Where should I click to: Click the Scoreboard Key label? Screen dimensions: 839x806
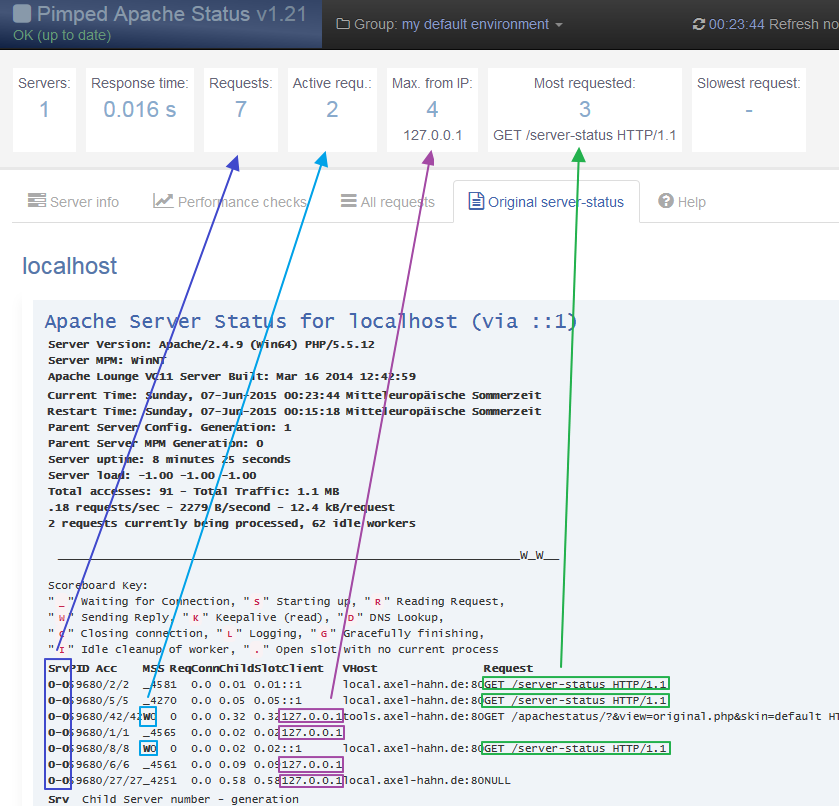97,586
